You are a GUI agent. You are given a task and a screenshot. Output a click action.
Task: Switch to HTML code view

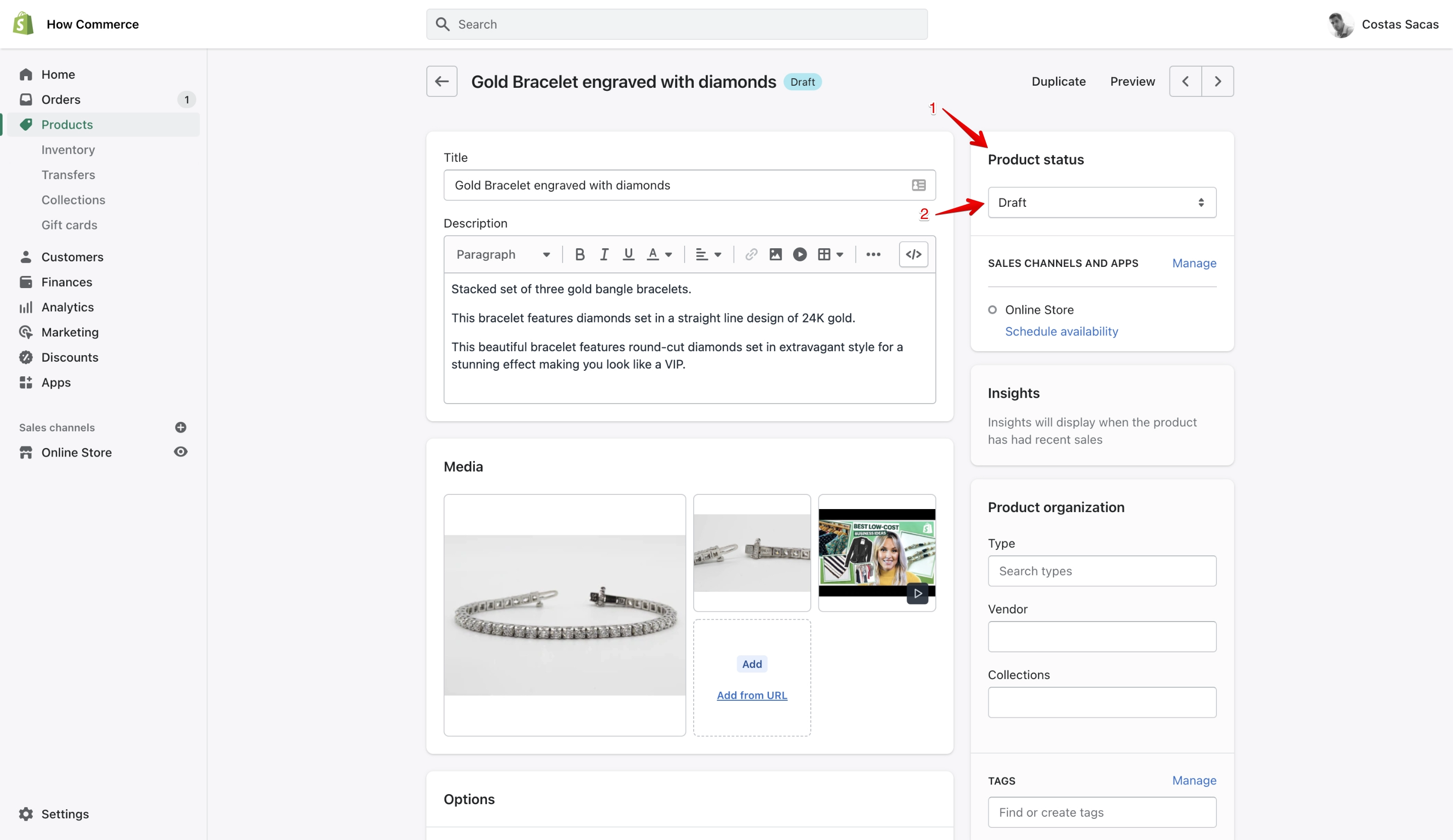point(913,254)
